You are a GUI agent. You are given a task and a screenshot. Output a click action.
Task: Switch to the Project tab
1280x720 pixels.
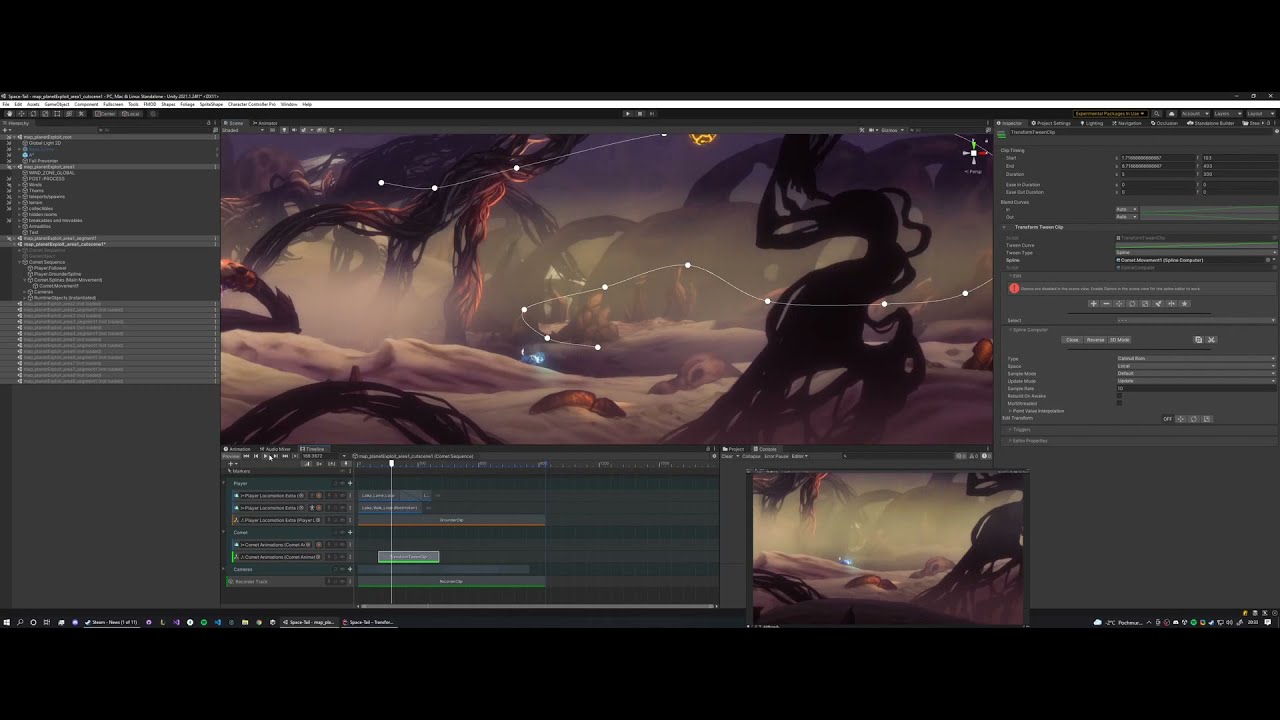[735, 449]
